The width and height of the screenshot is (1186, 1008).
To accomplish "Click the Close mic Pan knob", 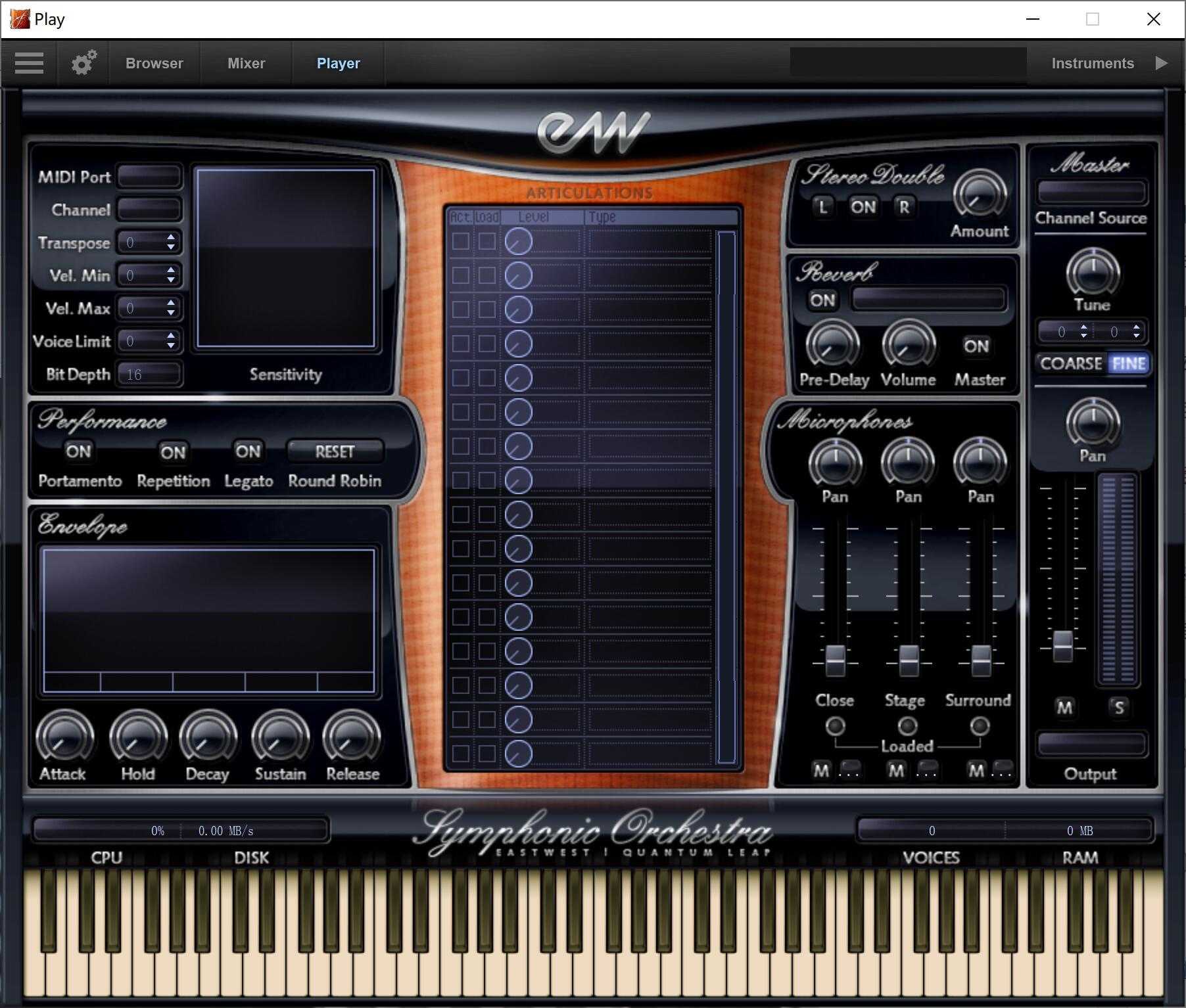I will [835, 462].
